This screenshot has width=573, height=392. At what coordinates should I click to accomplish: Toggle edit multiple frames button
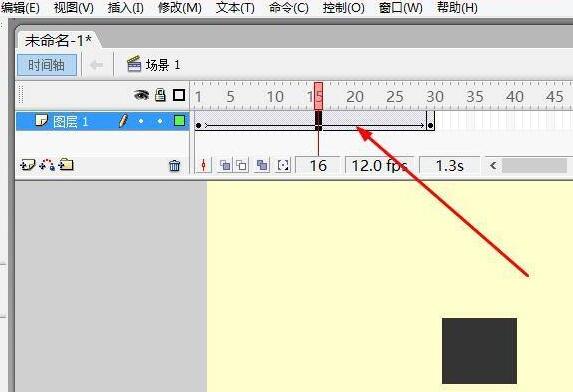pos(262,165)
